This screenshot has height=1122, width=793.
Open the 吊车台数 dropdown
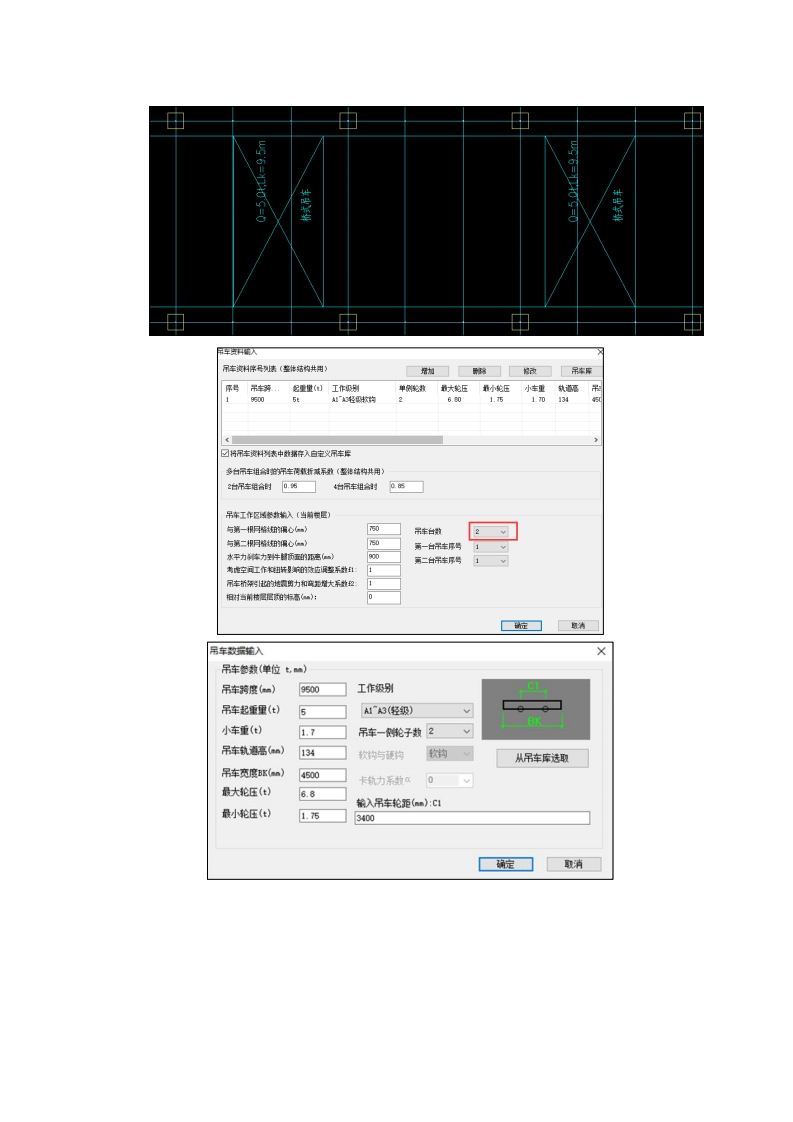(x=491, y=531)
